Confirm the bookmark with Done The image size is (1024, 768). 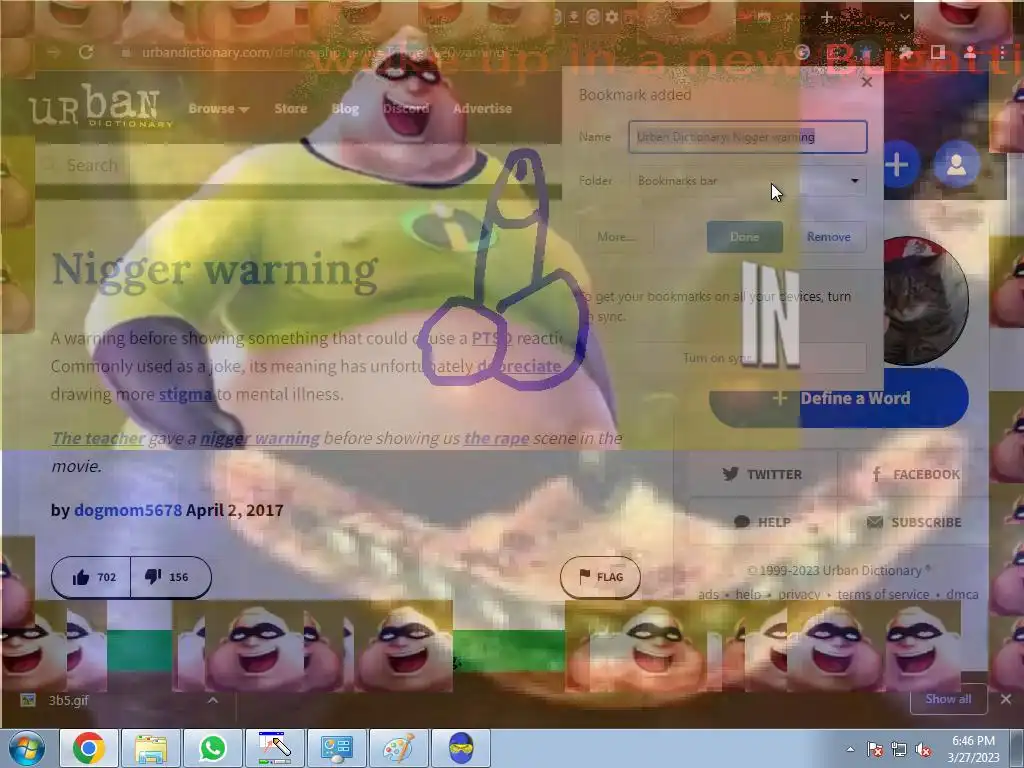coord(744,237)
